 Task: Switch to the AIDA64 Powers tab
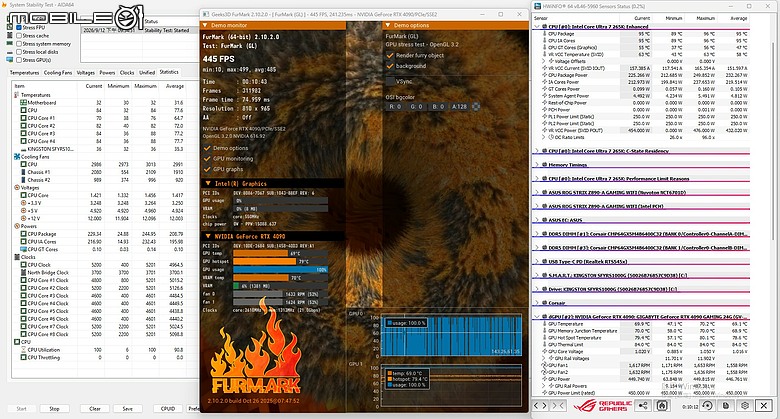pyautogui.click(x=107, y=73)
